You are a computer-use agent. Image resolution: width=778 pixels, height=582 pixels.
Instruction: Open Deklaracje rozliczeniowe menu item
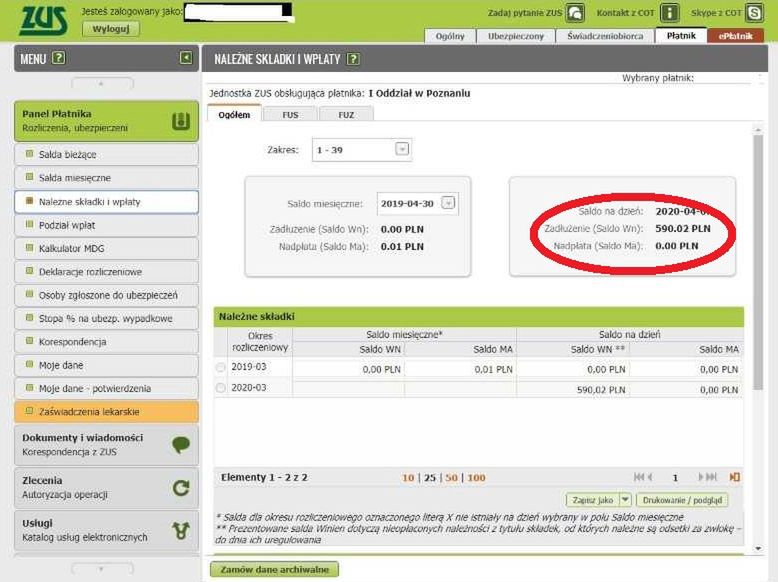(106, 271)
